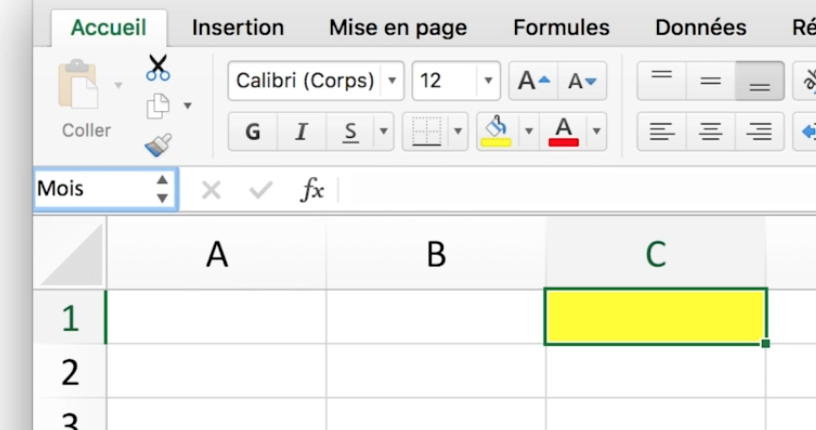The image size is (816, 430).
Task: Toggle underline S formatting
Action: coord(350,132)
